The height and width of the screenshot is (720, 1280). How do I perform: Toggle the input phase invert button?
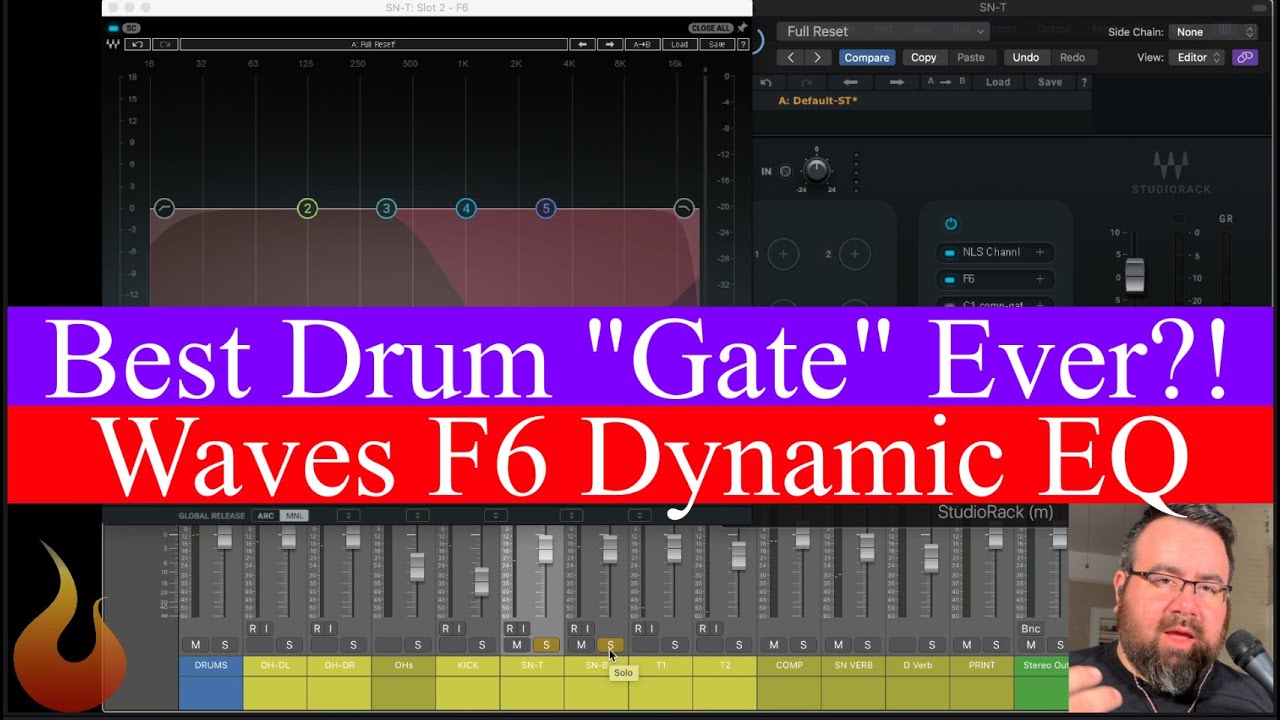785,171
